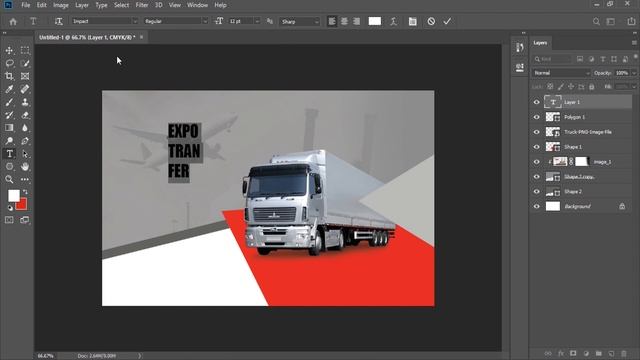Cancel current text edits
This screenshot has width=640, height=360.
(x=431, y=21)
